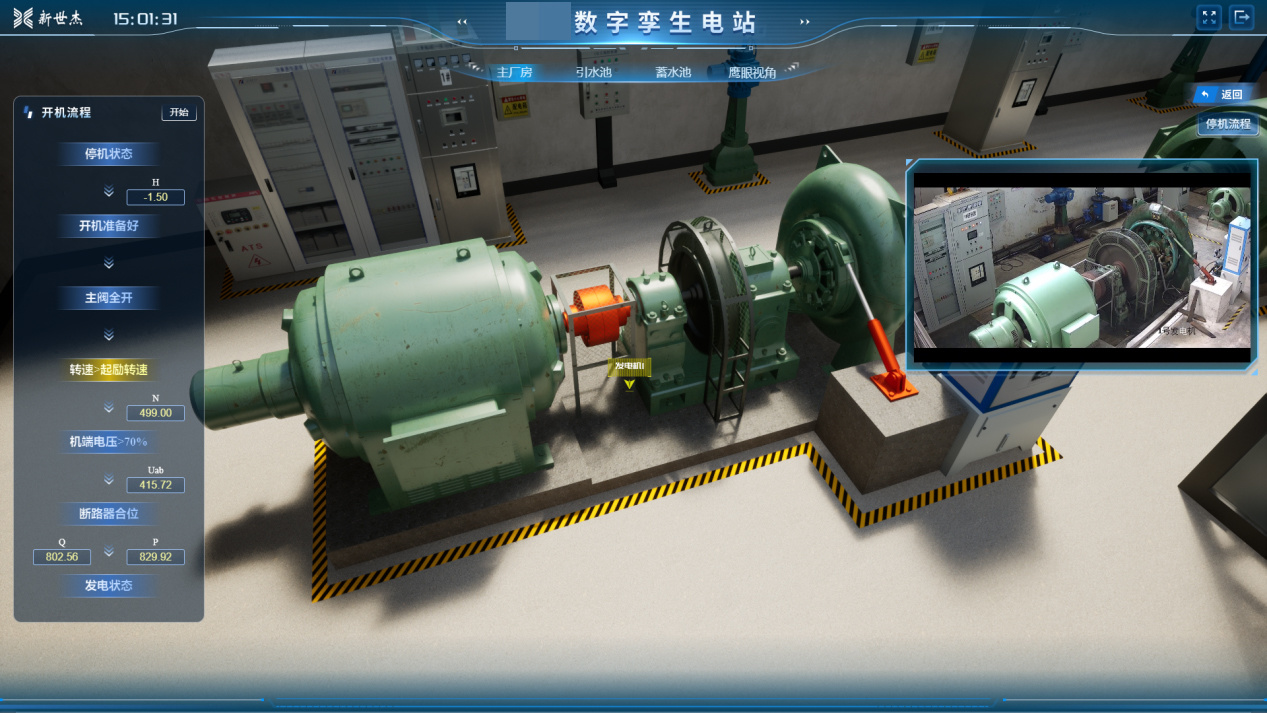Click the 新世杰 logo
Screen dimensions: 1267x713
[x=49, y=18]
